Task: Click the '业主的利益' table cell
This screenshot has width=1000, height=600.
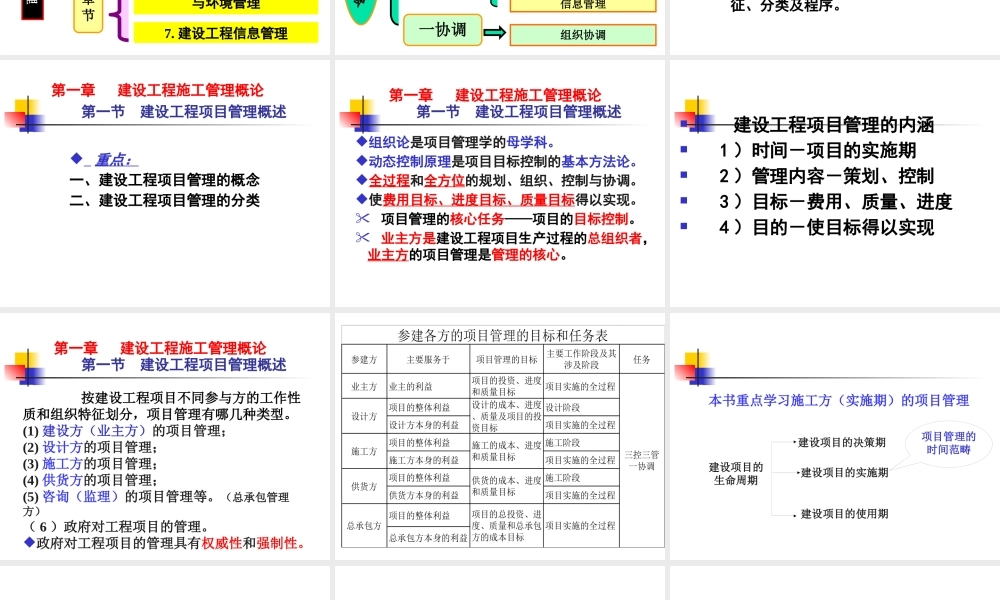Action: (x=428, y=386)
